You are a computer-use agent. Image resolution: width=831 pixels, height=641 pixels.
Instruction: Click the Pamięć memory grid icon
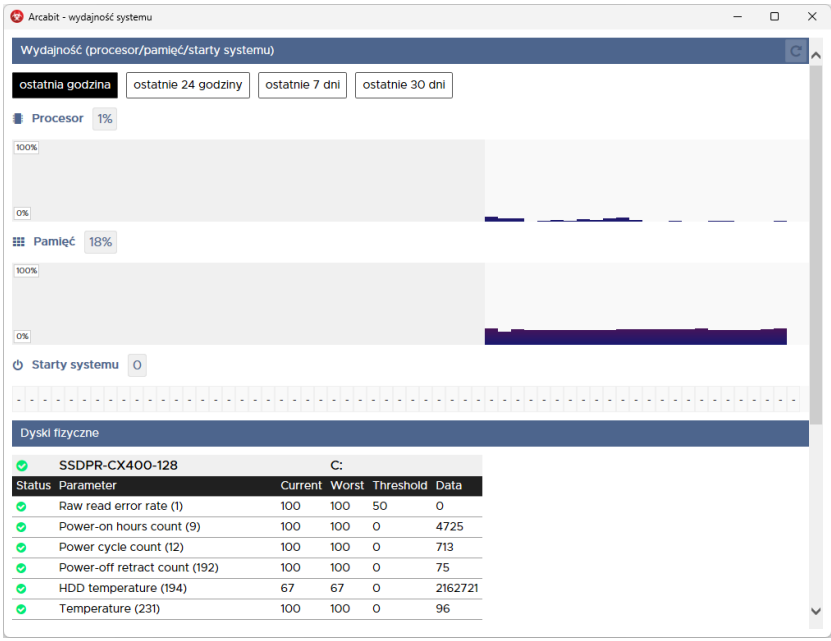(19, 242)
